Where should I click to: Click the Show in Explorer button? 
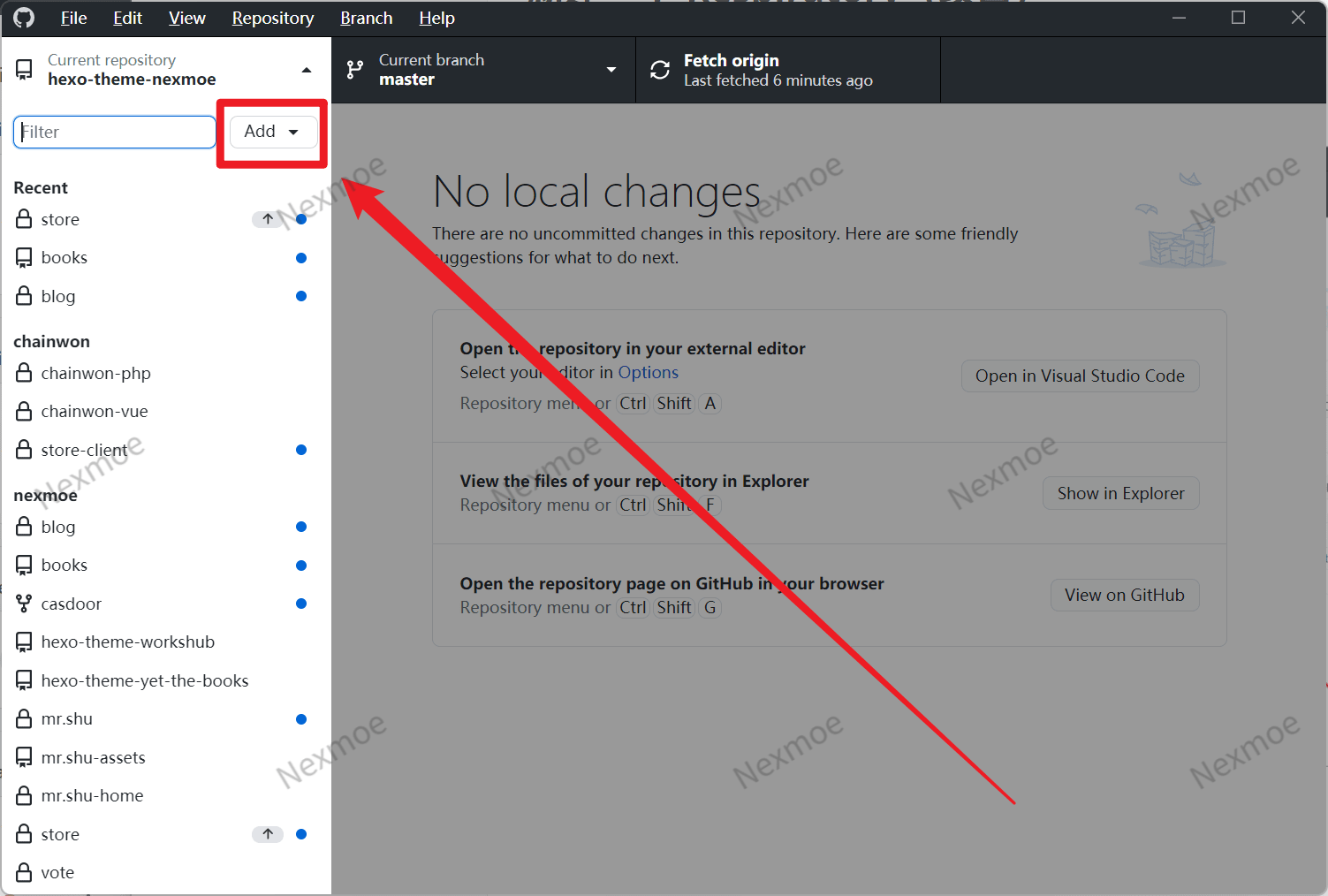pos(1120,493)
